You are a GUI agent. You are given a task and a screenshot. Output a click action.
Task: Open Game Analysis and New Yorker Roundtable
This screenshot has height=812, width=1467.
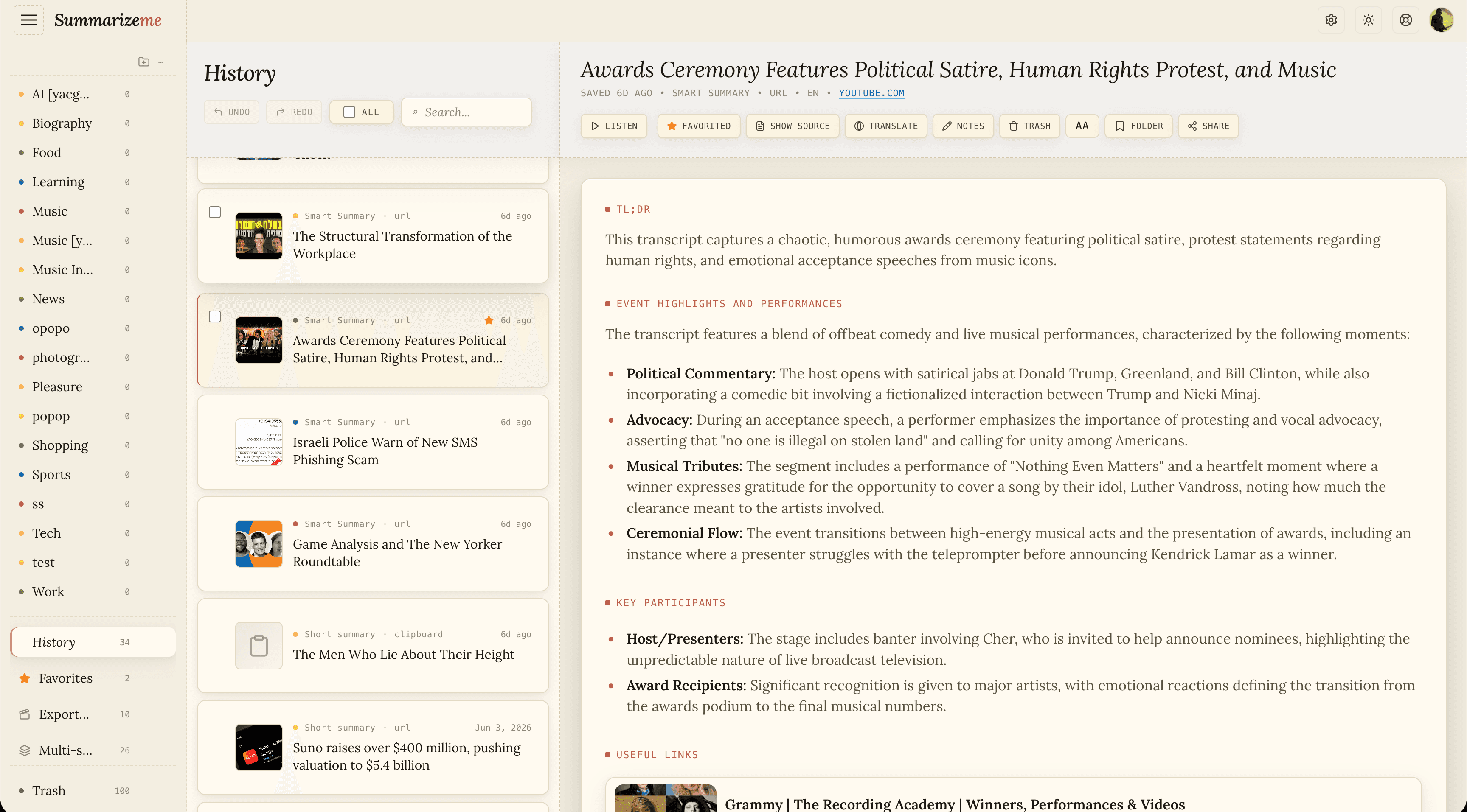[x=373, y=544]
